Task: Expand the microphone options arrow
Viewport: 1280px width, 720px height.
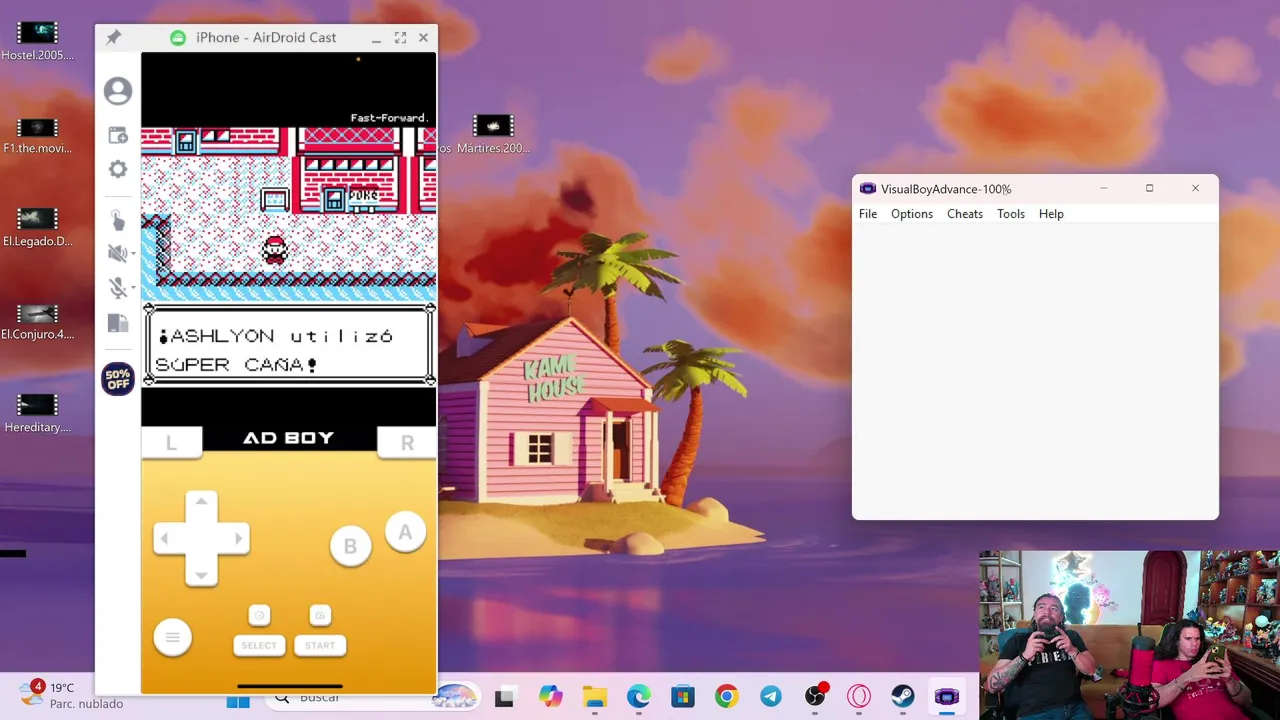Action: (133, 289)
